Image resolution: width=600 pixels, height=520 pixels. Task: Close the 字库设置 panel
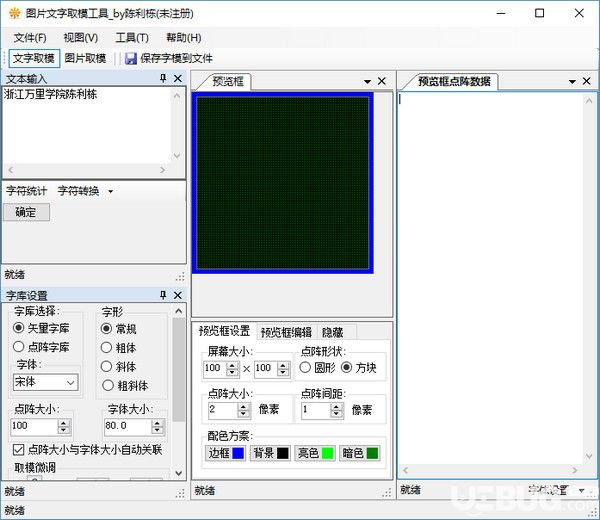(x=178, y=295)
